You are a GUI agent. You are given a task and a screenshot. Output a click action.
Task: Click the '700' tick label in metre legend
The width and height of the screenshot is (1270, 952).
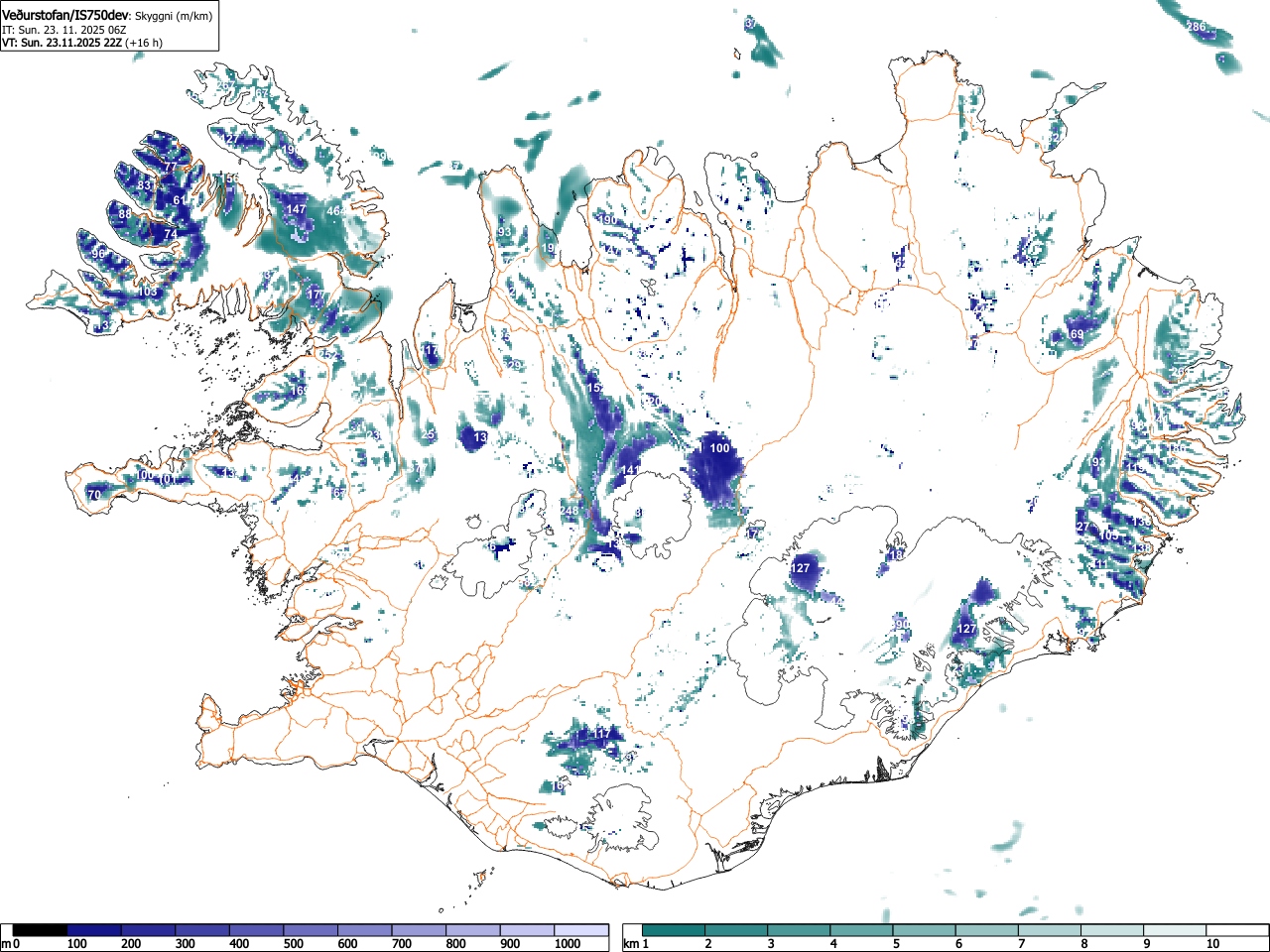401,944
